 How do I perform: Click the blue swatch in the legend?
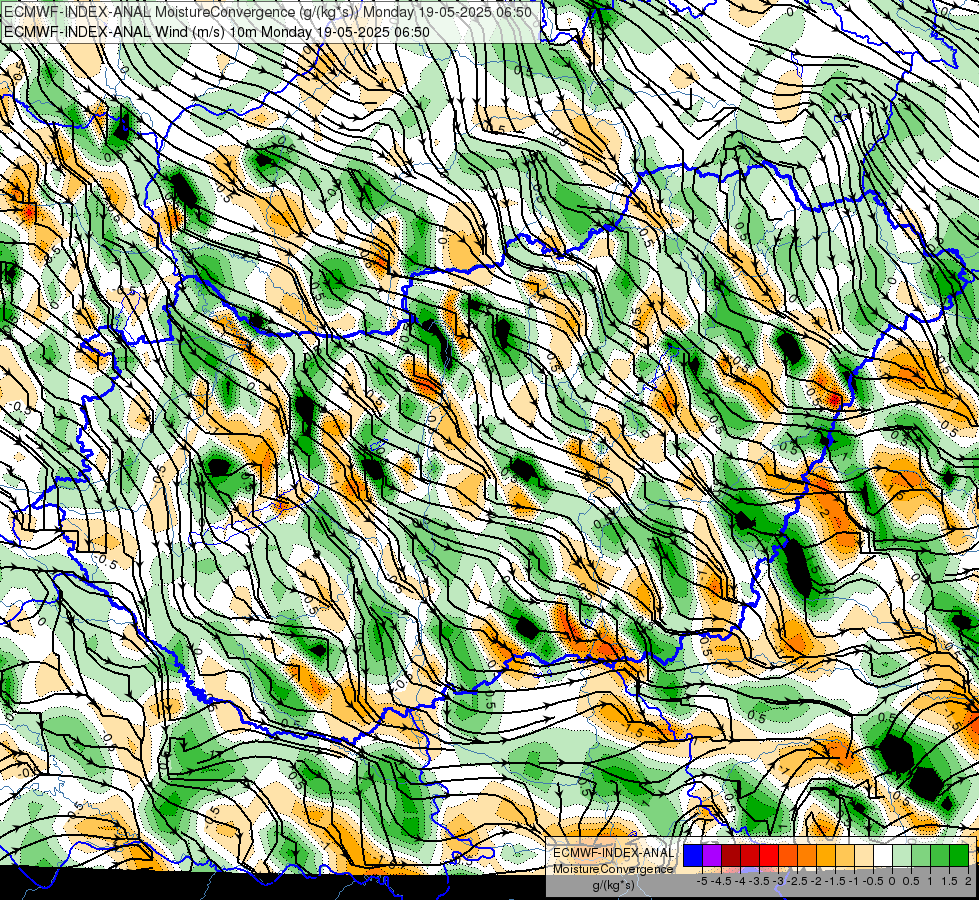tap(693, 856)
